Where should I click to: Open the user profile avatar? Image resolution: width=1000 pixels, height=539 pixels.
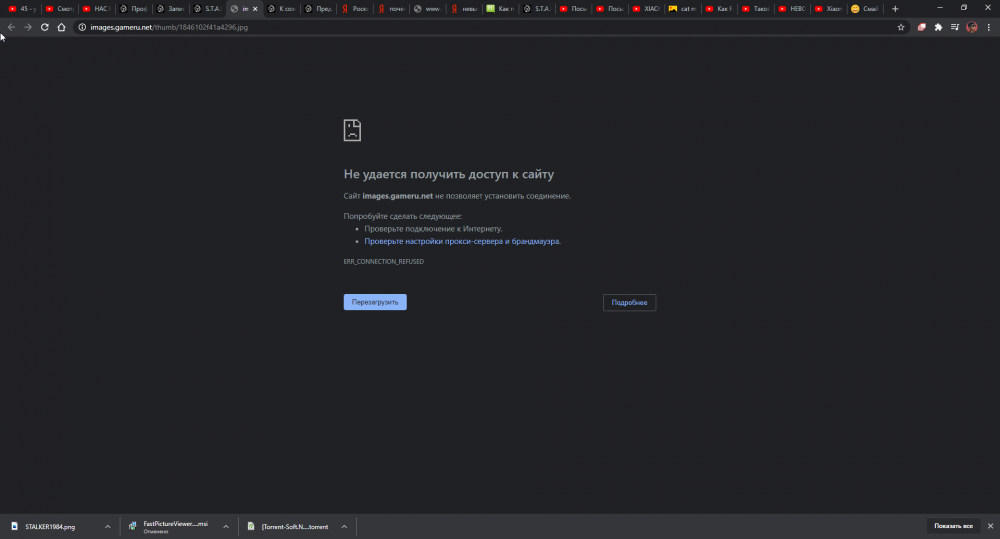[972, 27]
